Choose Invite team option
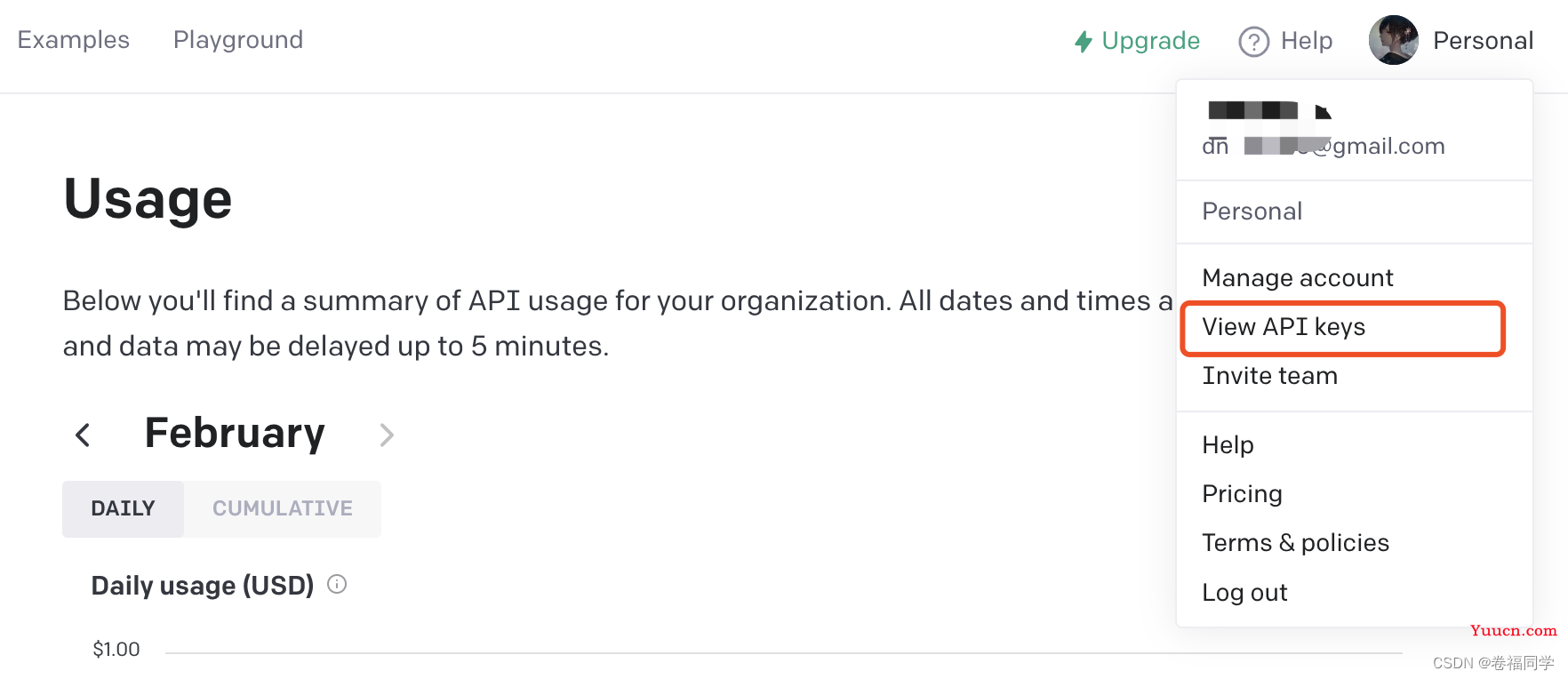This screenshot has width=1568, height=679. coord(1269,376)
